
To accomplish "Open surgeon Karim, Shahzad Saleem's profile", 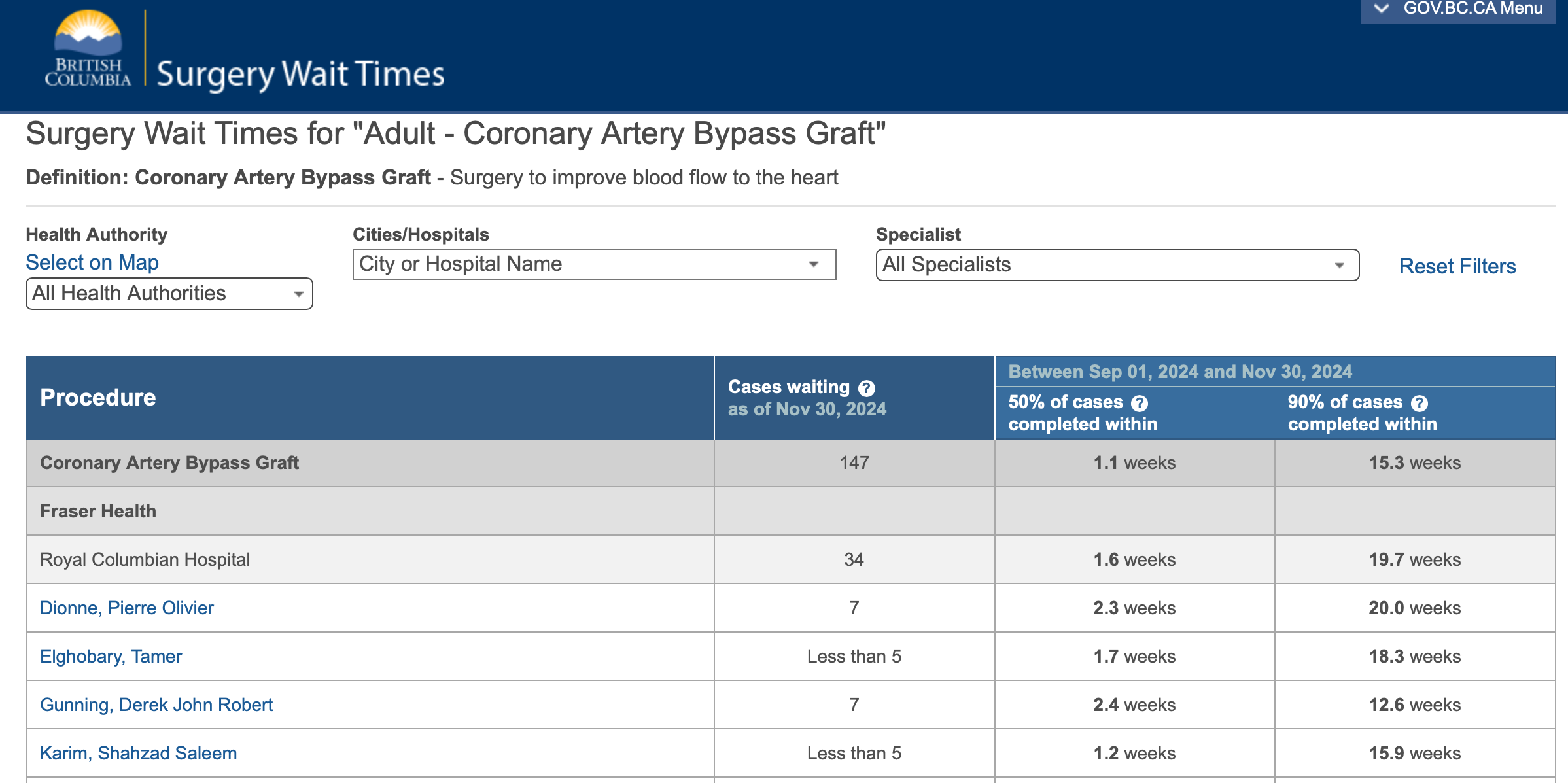I will click(x=139, y=753).
